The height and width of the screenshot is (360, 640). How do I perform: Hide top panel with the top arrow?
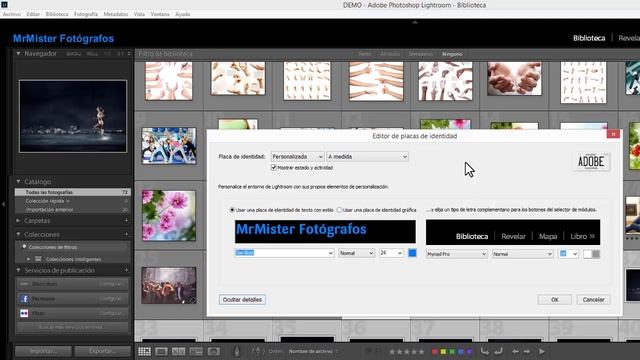point(415,22)
